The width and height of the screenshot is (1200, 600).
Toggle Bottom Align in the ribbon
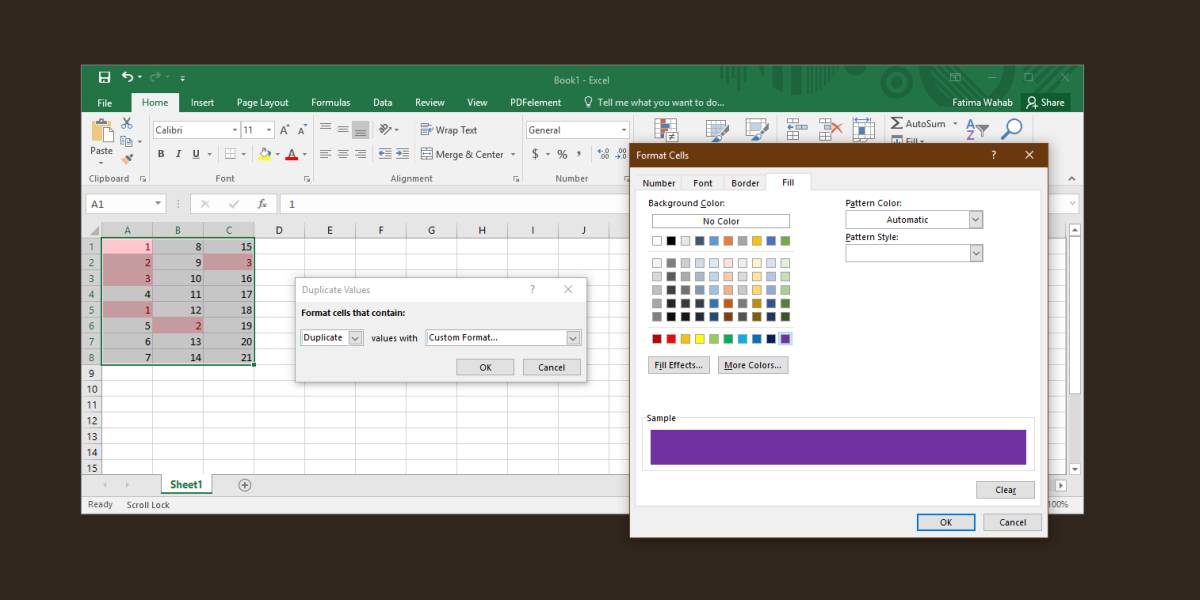click(x=361, y=130)
